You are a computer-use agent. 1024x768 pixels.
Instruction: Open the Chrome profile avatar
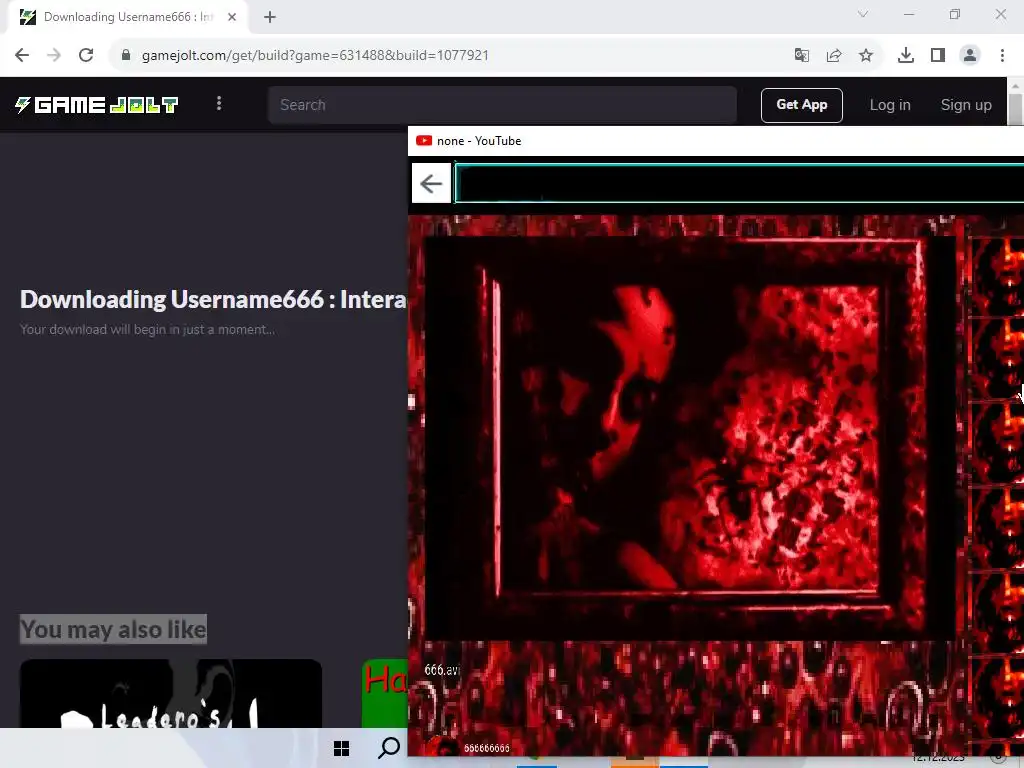970,55
